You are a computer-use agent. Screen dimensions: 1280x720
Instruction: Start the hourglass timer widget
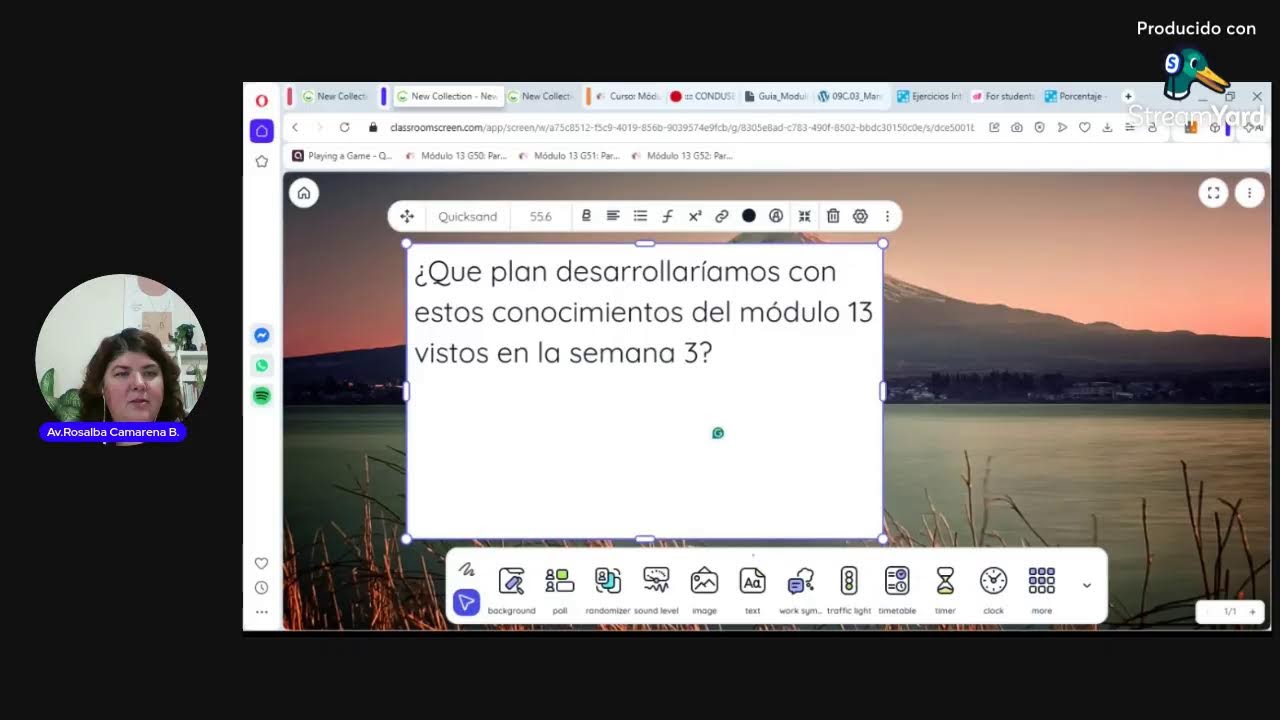click(945, 590)
